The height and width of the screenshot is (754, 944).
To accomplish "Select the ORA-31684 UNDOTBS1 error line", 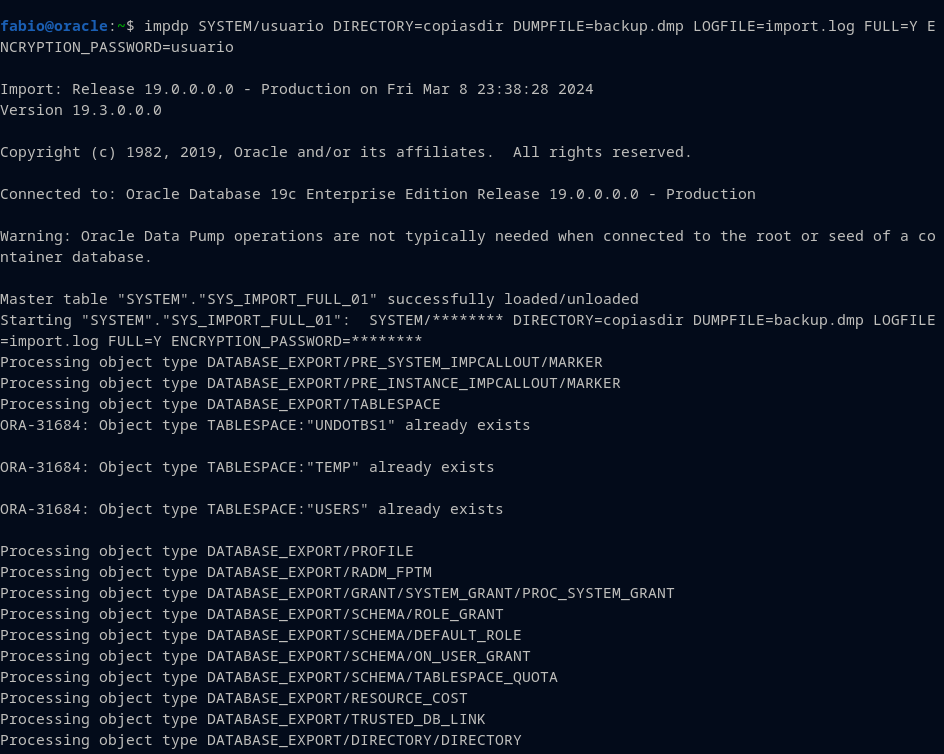I will click(265, 425).
